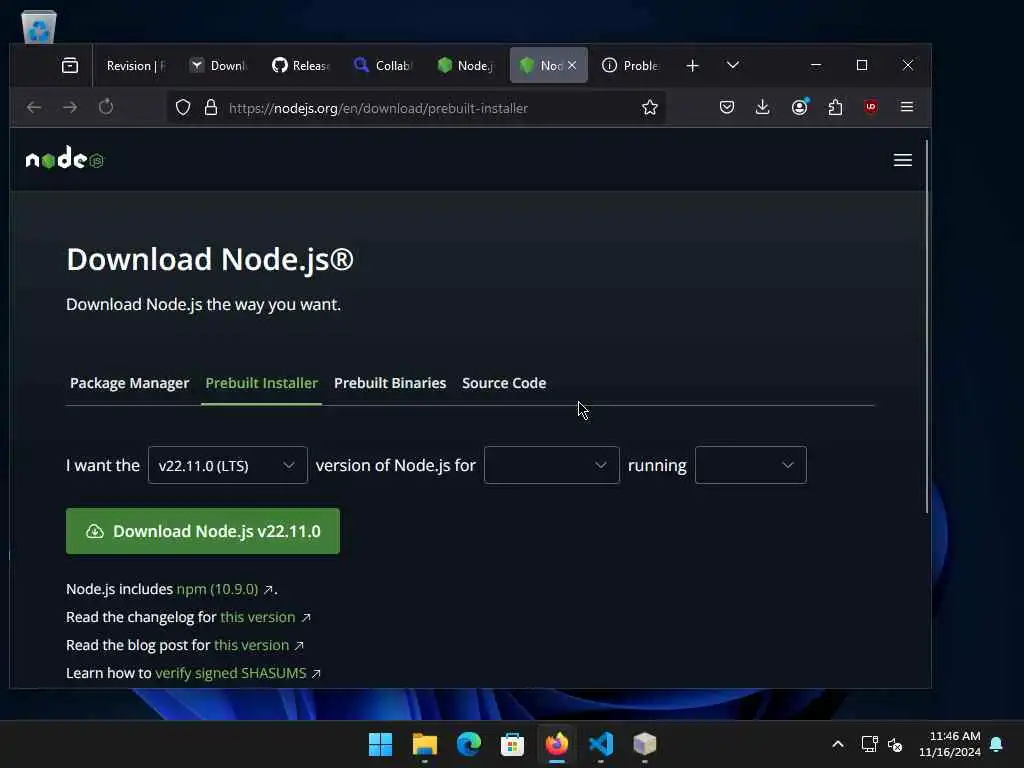The width and height of the screenshot is (1024, 768).
Task: Click Firefox taskbar icon
Action: [556, 744]
